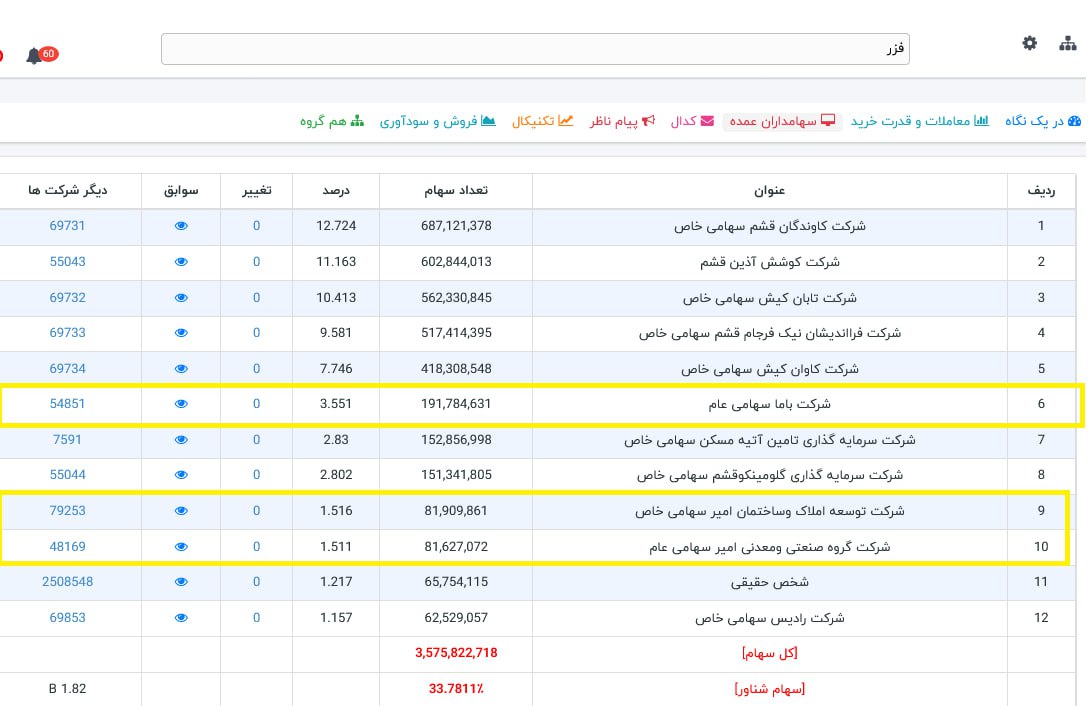Select share count 687,121,378
The height and width of the screenshot is (706, 1089).
(456, 226)
